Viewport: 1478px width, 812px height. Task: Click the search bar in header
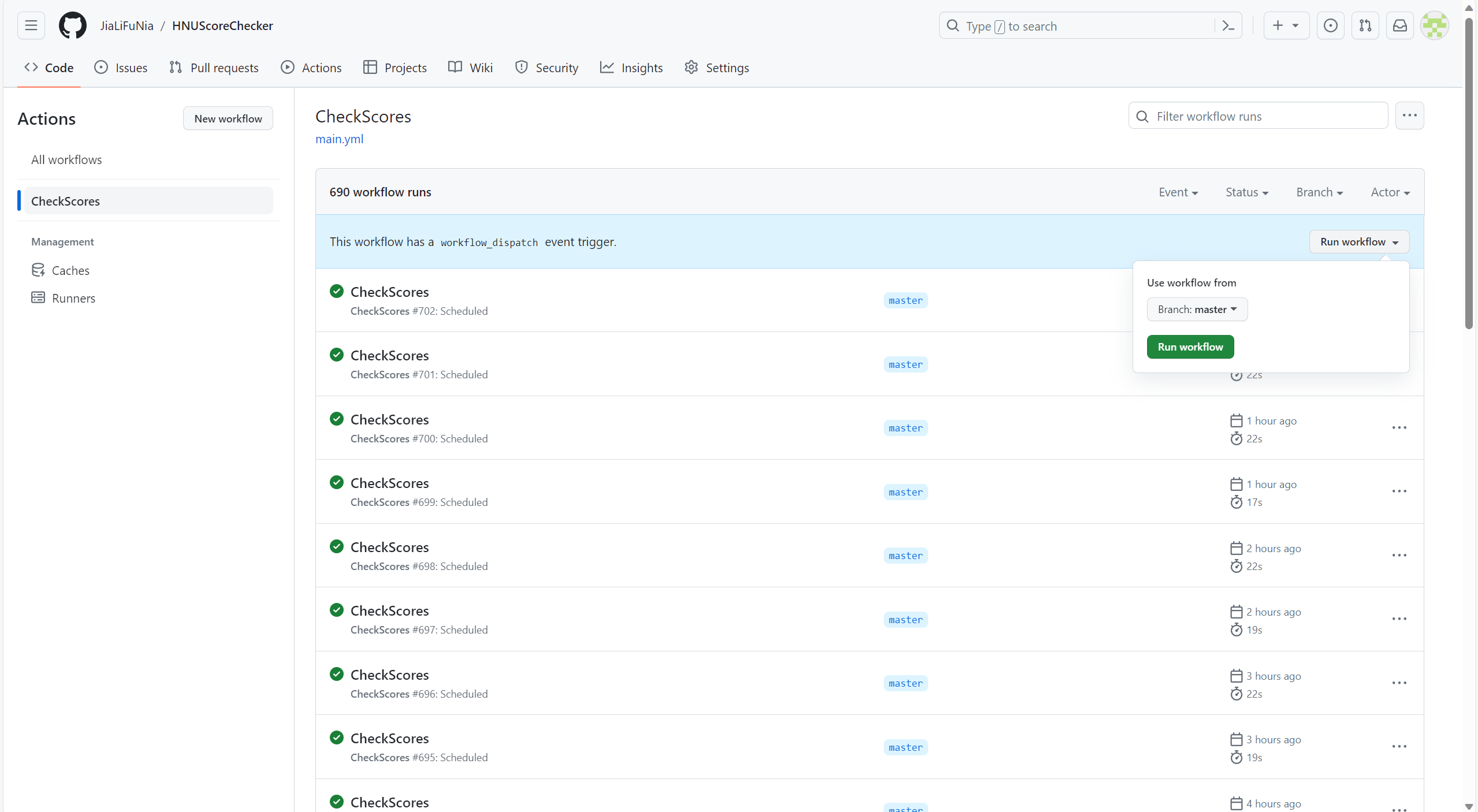(x=1090, y=26)
